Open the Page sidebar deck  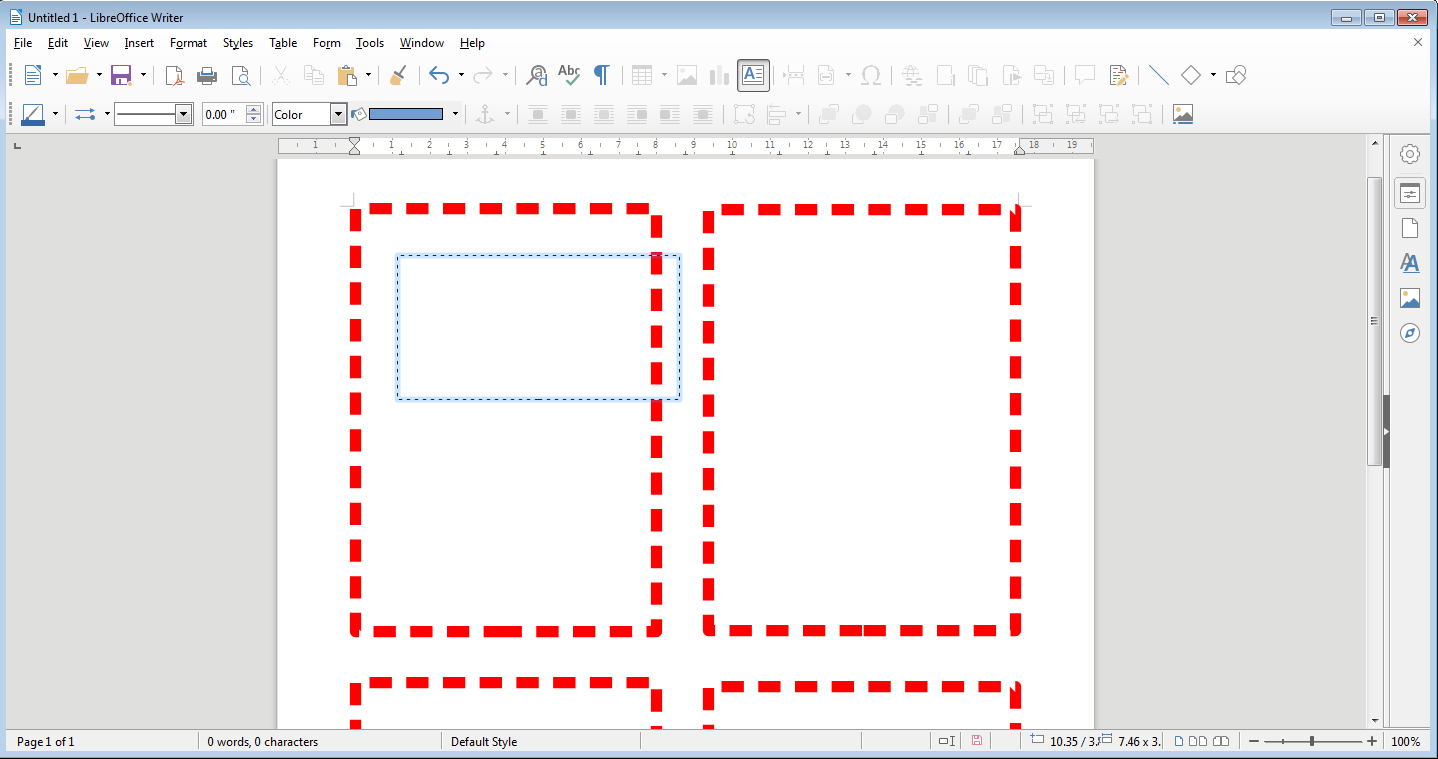point(1410,228)
